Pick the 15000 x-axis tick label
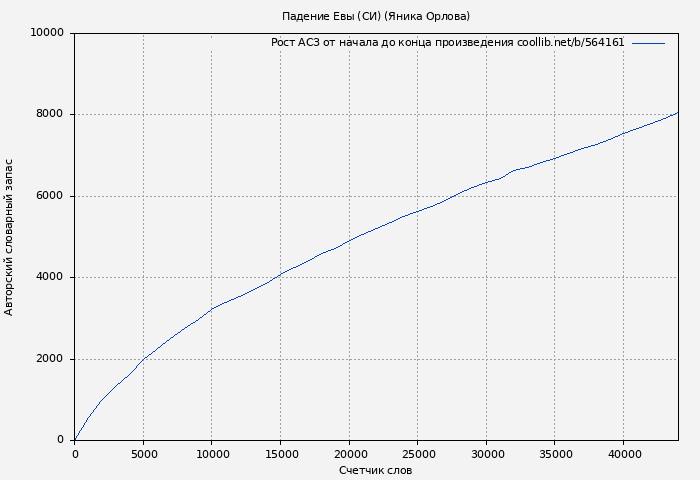 click(280, 454)
